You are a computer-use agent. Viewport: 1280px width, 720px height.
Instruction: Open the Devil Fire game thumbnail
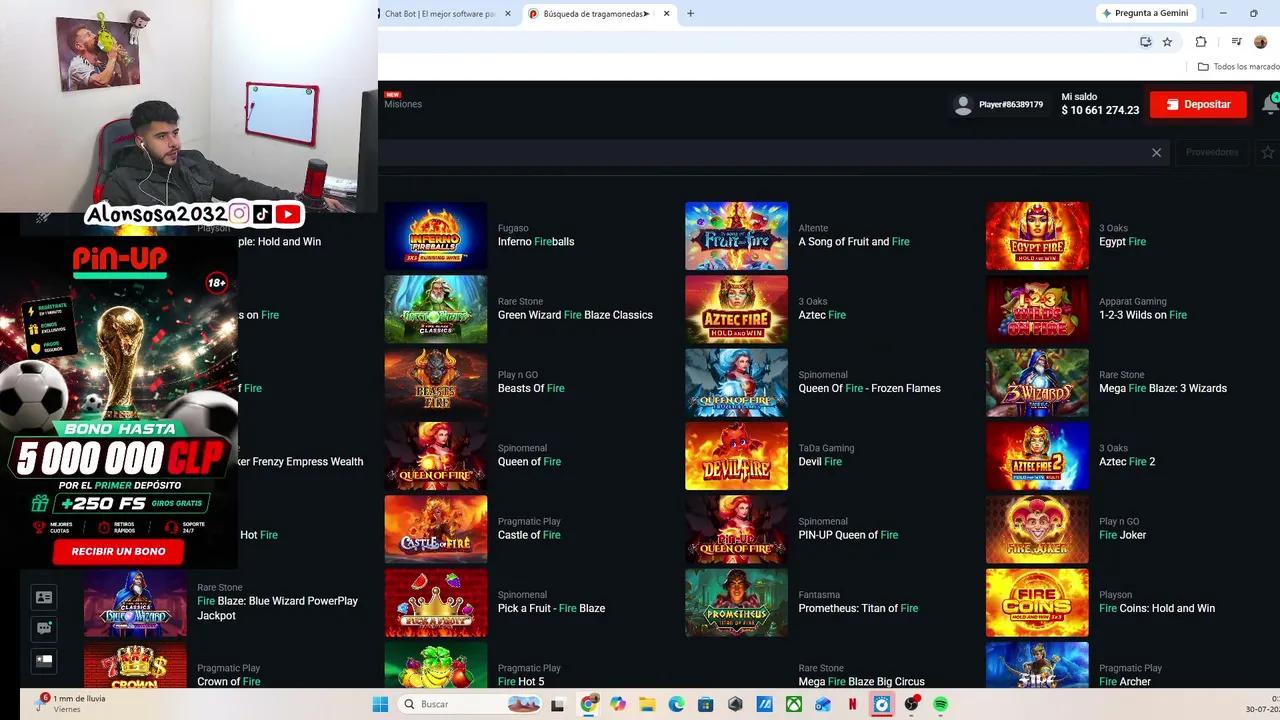pos(736,456)
